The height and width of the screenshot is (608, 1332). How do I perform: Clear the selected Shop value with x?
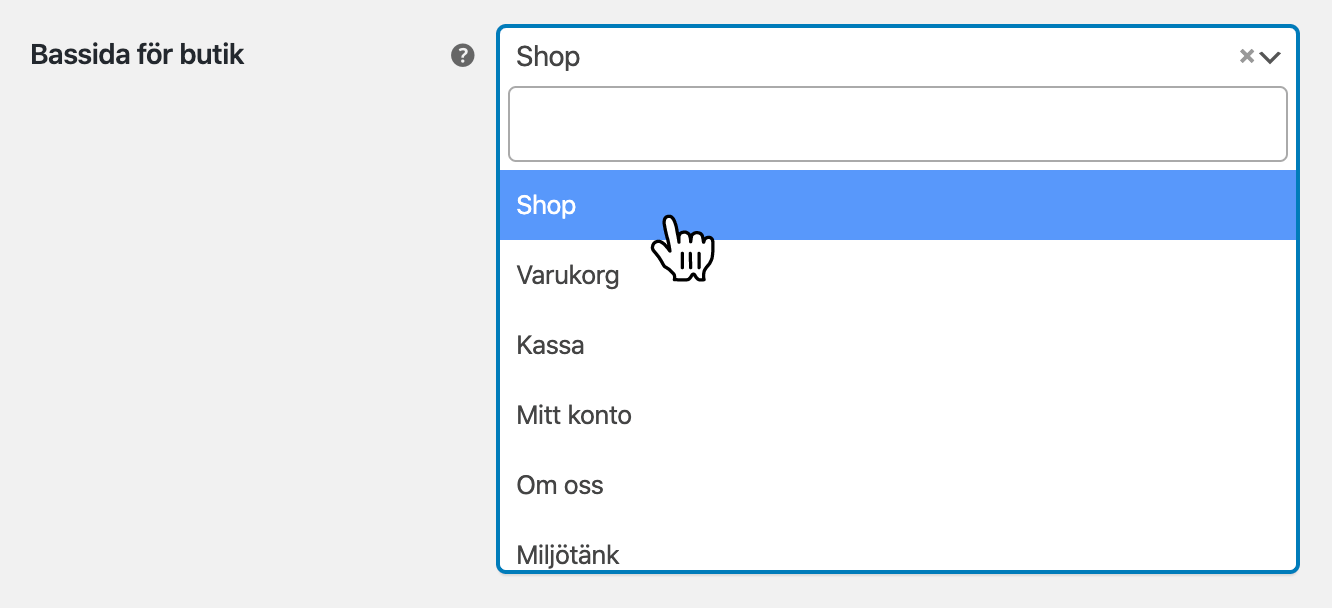1246,56
